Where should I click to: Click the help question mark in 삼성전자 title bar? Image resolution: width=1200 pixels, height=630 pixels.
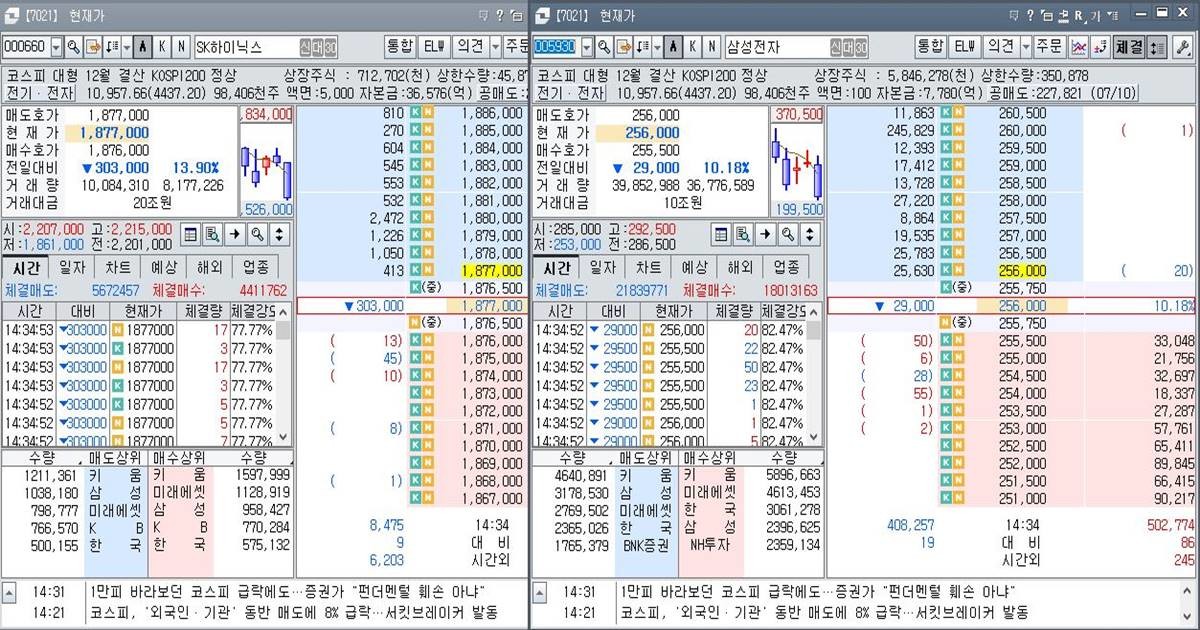pyautogui.click(x=1030, y=15)
